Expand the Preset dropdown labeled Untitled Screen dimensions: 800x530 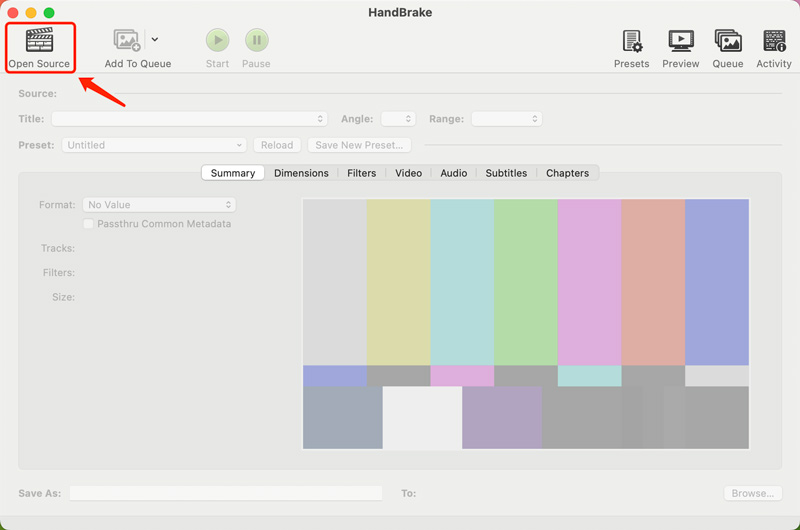coord(155,145)
